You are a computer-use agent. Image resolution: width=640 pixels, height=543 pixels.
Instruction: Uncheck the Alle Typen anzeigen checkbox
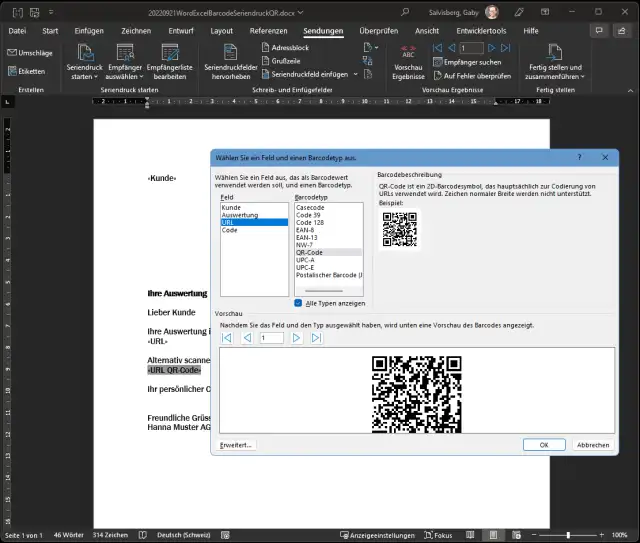point(299,303)
